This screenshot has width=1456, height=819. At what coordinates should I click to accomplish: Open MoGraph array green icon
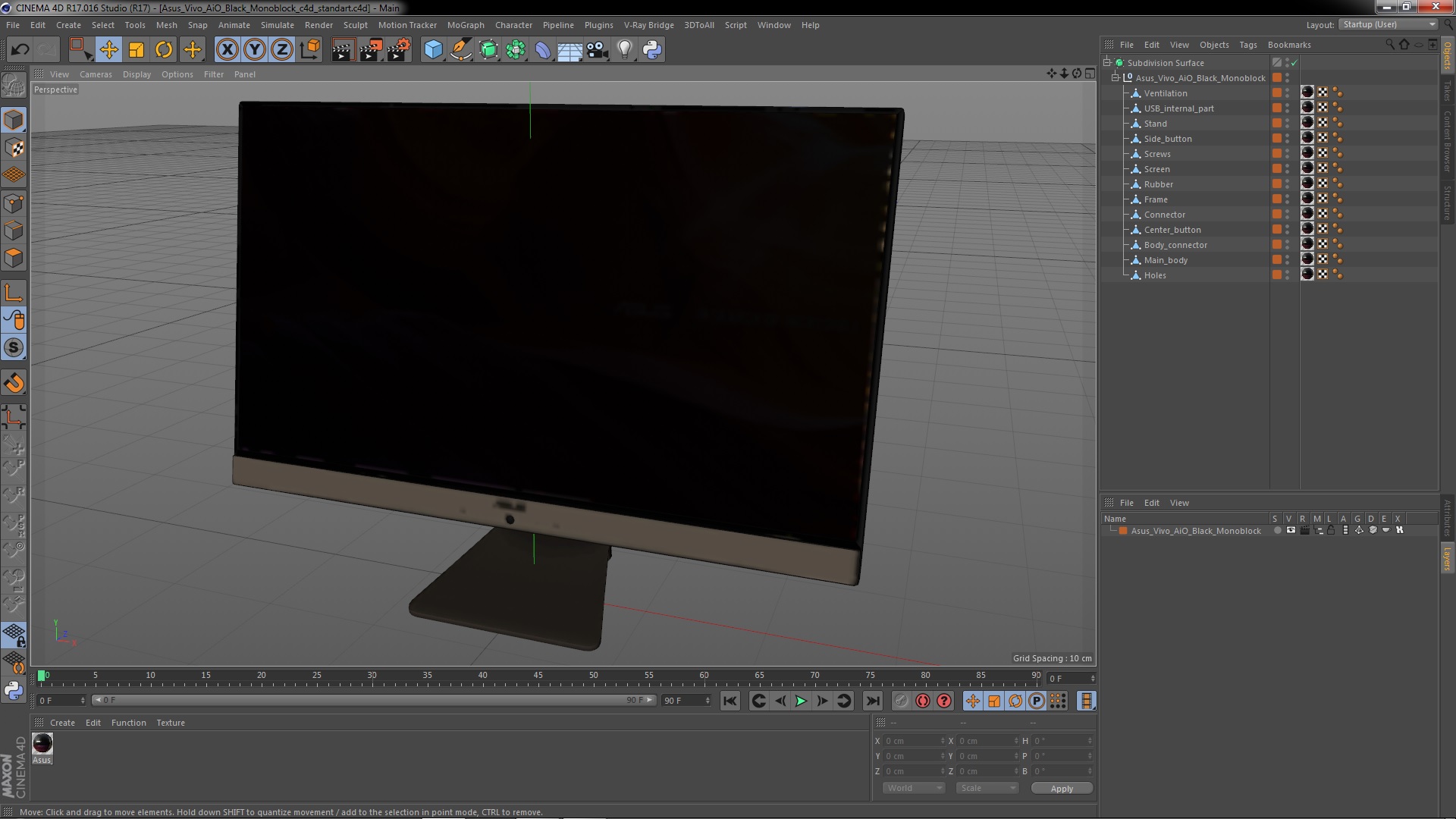pyautogui.click(x=516, y=50)
